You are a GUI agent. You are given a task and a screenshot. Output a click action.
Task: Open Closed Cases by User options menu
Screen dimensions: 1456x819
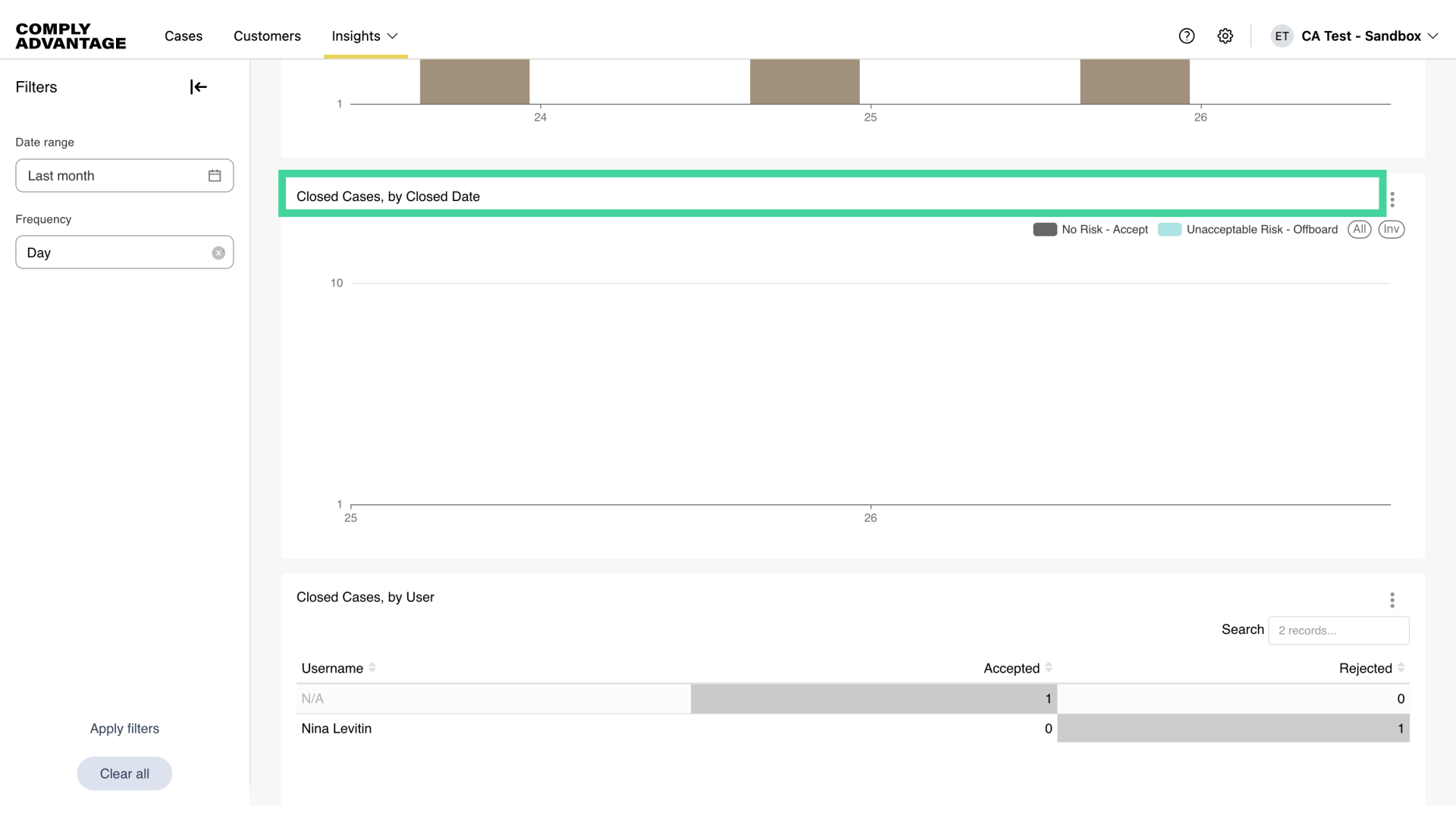pyautogui.click(x=1392, y=601)
